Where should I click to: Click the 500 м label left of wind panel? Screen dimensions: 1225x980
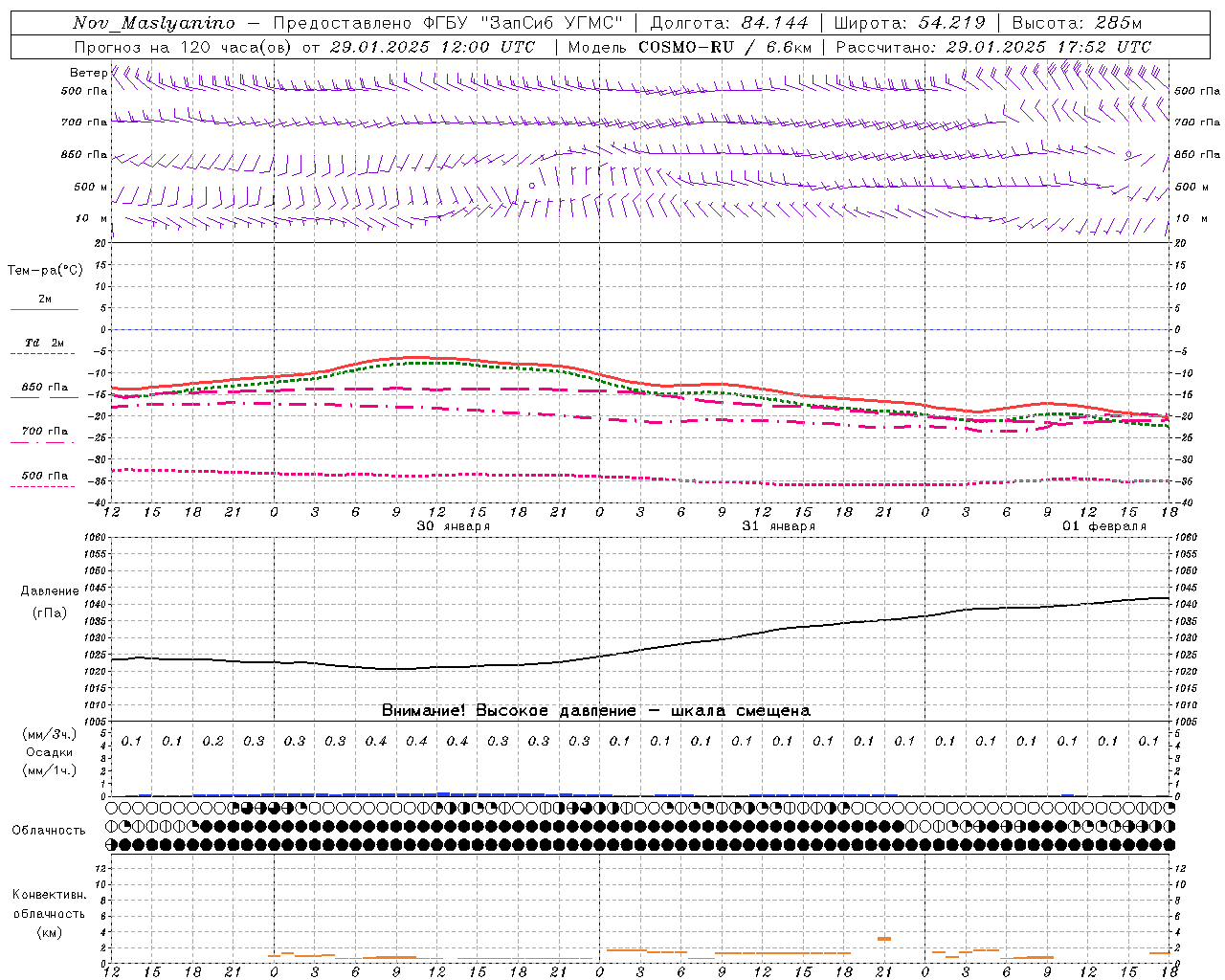point(91,188)
